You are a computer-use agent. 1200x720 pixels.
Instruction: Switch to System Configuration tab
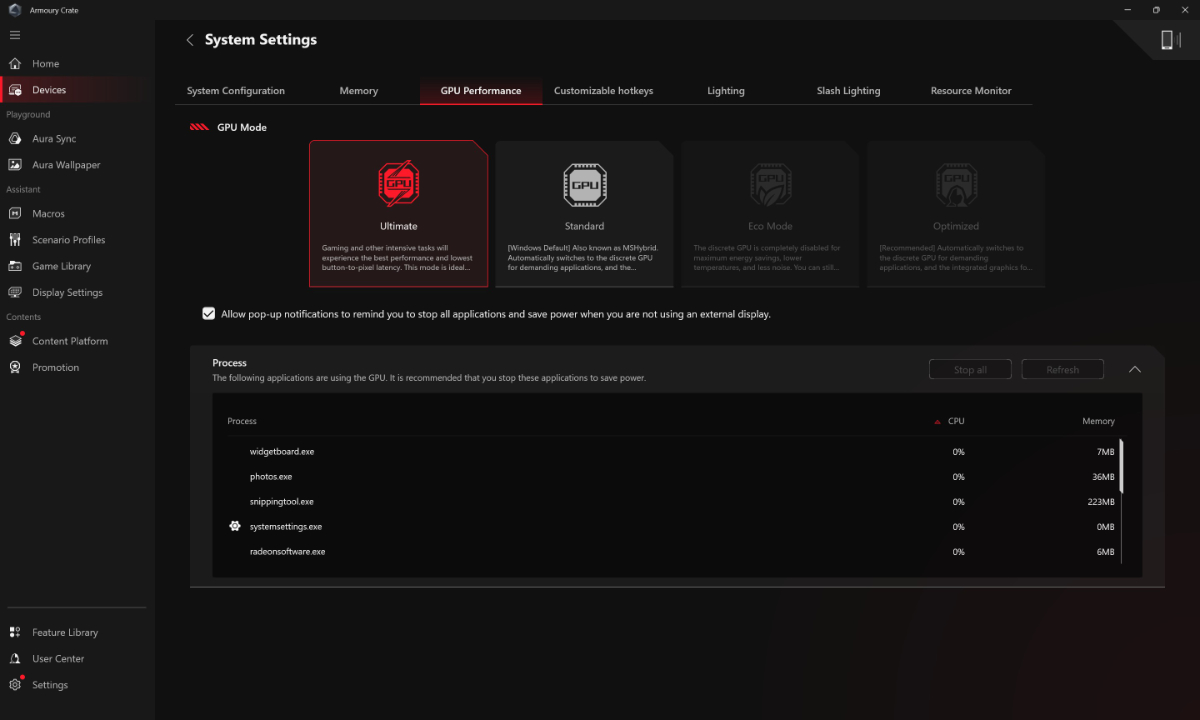(236, 91)
